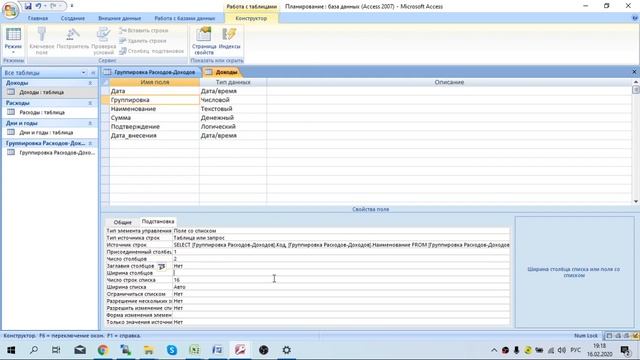
Task: Open Settings gear from the taskbar
Action: click(287, 350)
